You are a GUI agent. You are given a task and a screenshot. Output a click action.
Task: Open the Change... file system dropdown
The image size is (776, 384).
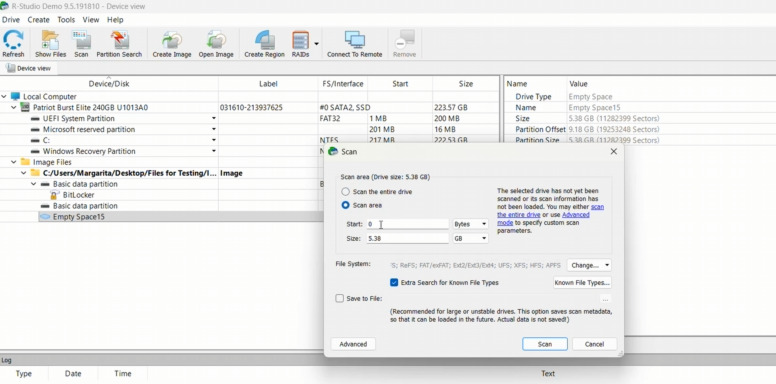(589, 265)
